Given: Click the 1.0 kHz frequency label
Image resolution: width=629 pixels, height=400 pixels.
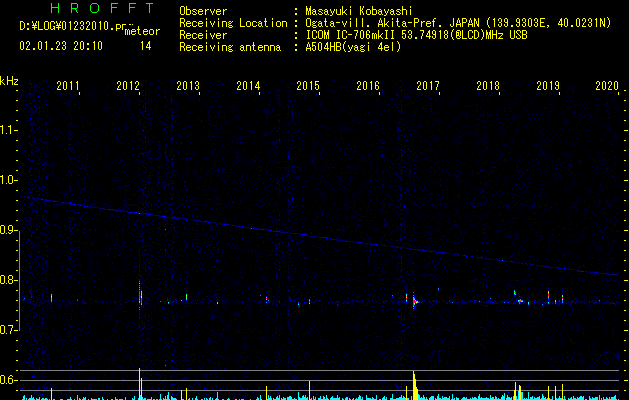Looking at the screenshot, I should click(x=8, y=180).
